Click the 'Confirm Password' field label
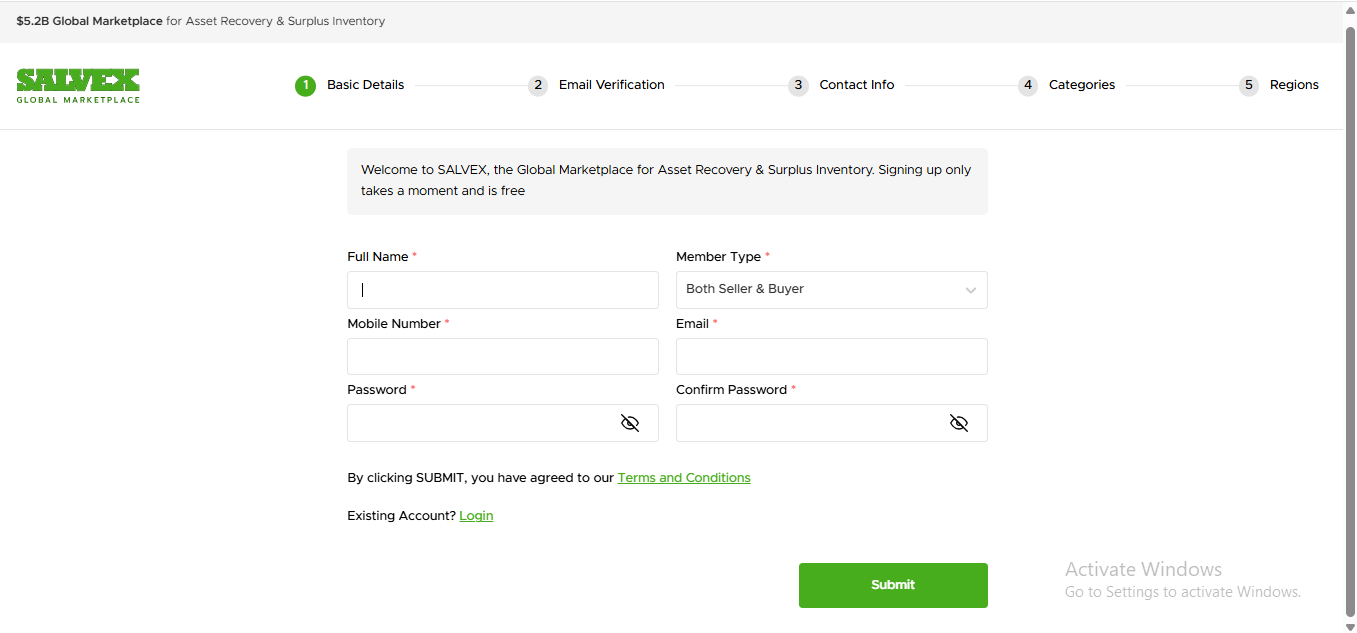 coord(731,390)
